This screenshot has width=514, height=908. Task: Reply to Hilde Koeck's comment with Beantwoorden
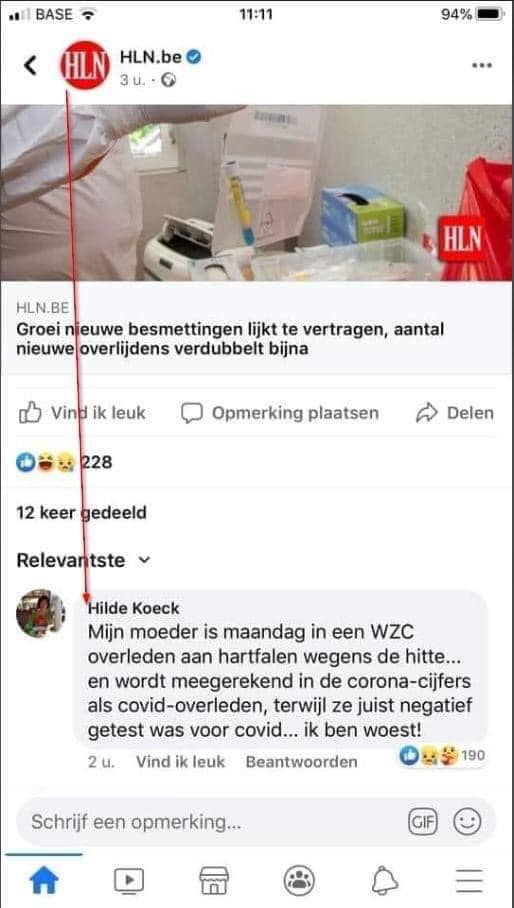[302, 761]
